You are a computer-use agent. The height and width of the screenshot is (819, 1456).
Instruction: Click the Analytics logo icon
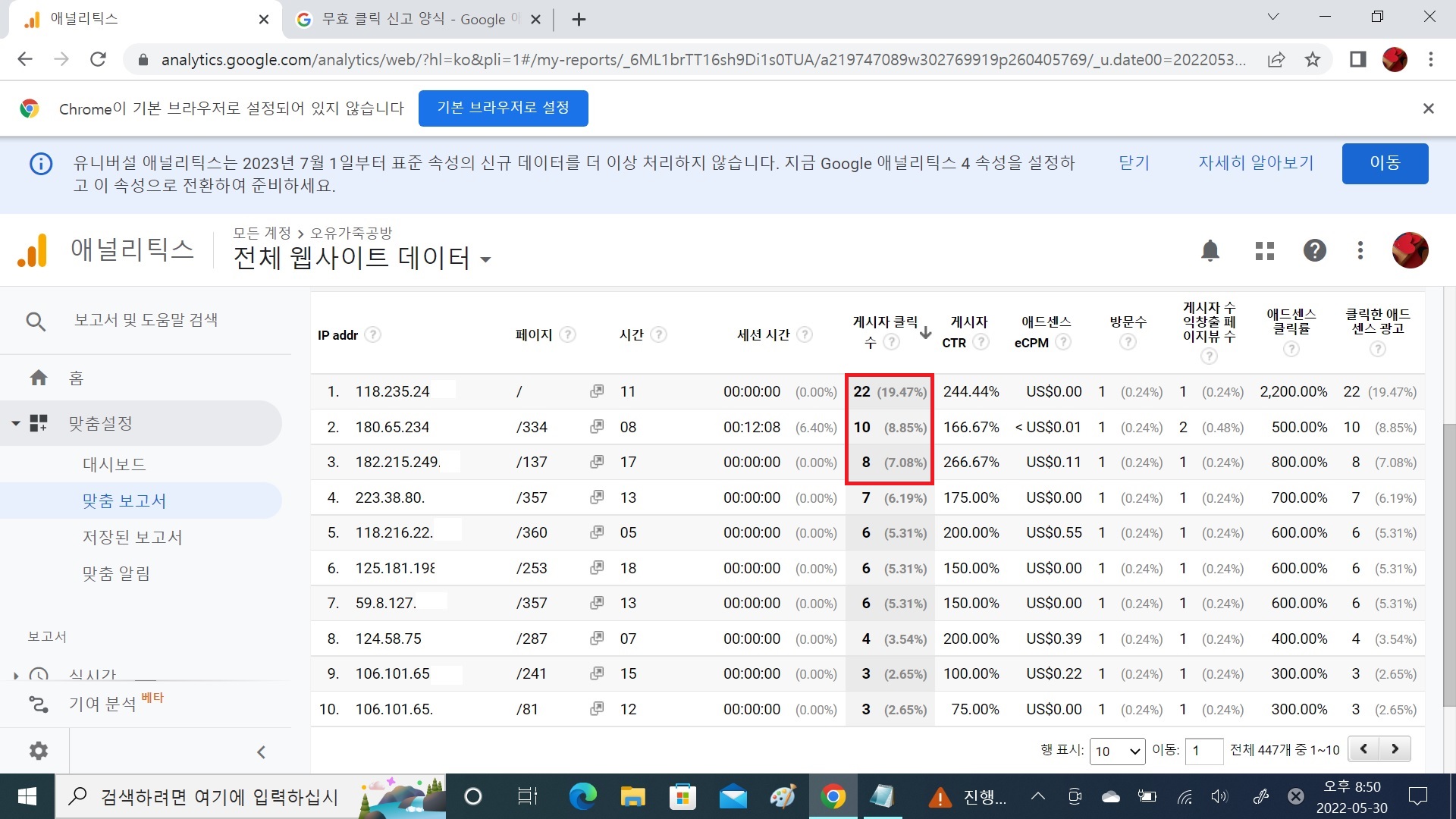tap(33, 250)
